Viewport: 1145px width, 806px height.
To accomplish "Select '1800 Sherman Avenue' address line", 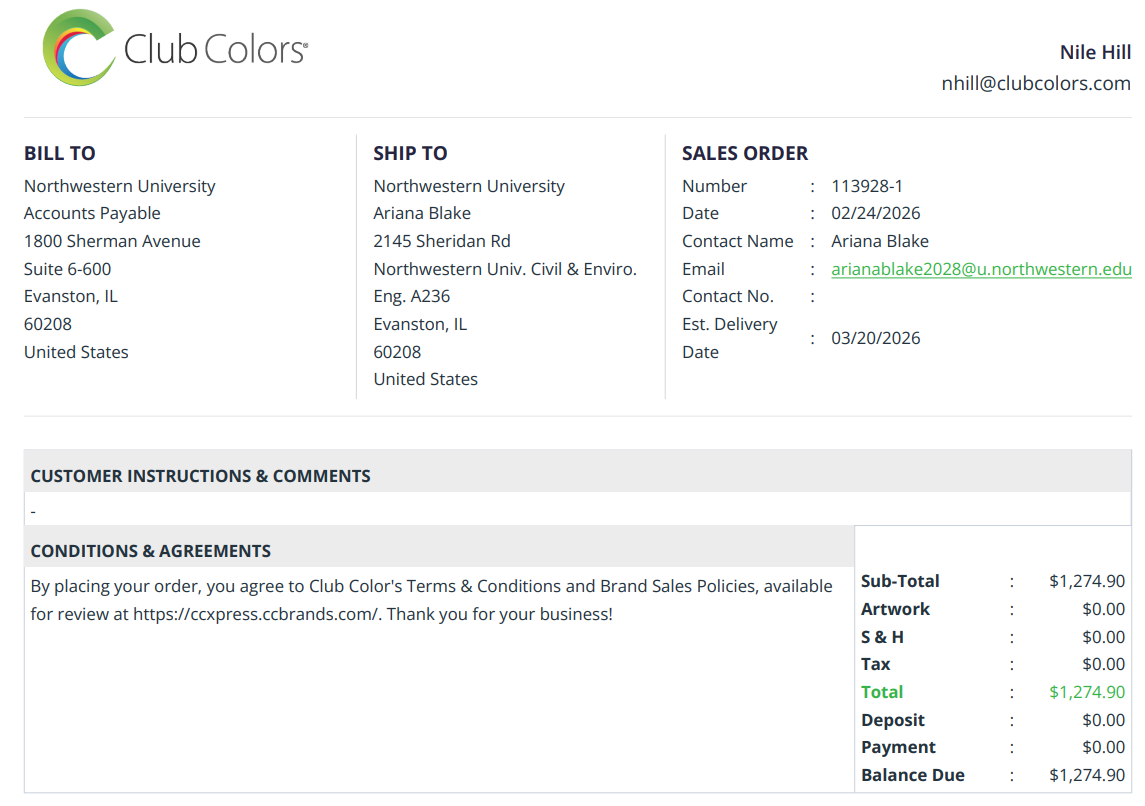I will (112, 241).
